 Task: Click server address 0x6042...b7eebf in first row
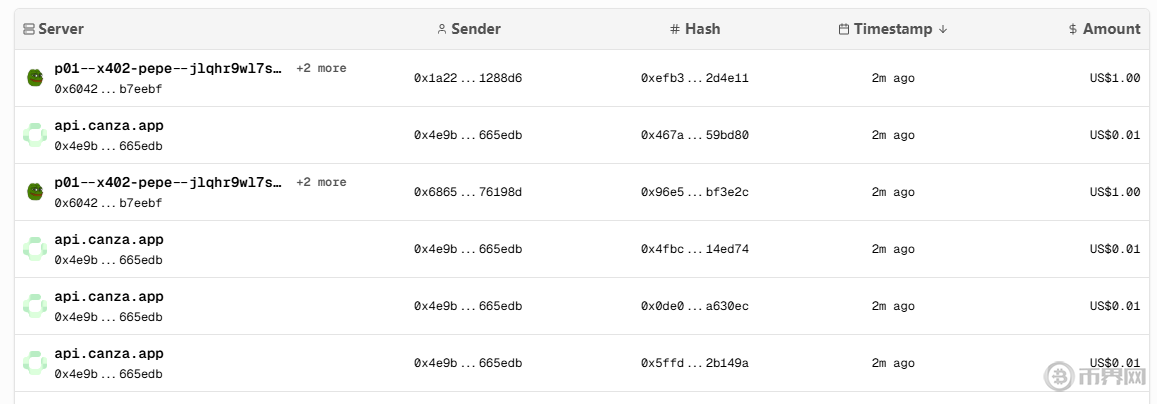(x=108, y=89)
